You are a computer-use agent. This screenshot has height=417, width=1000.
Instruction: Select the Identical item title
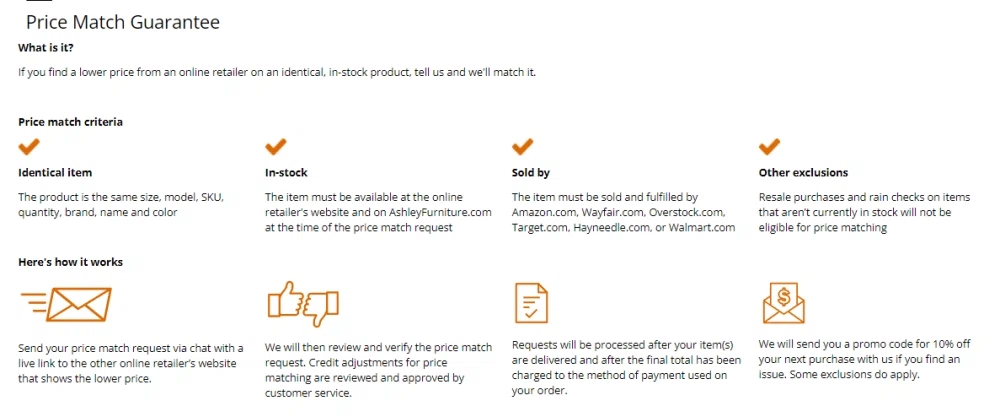click(55, 172)
